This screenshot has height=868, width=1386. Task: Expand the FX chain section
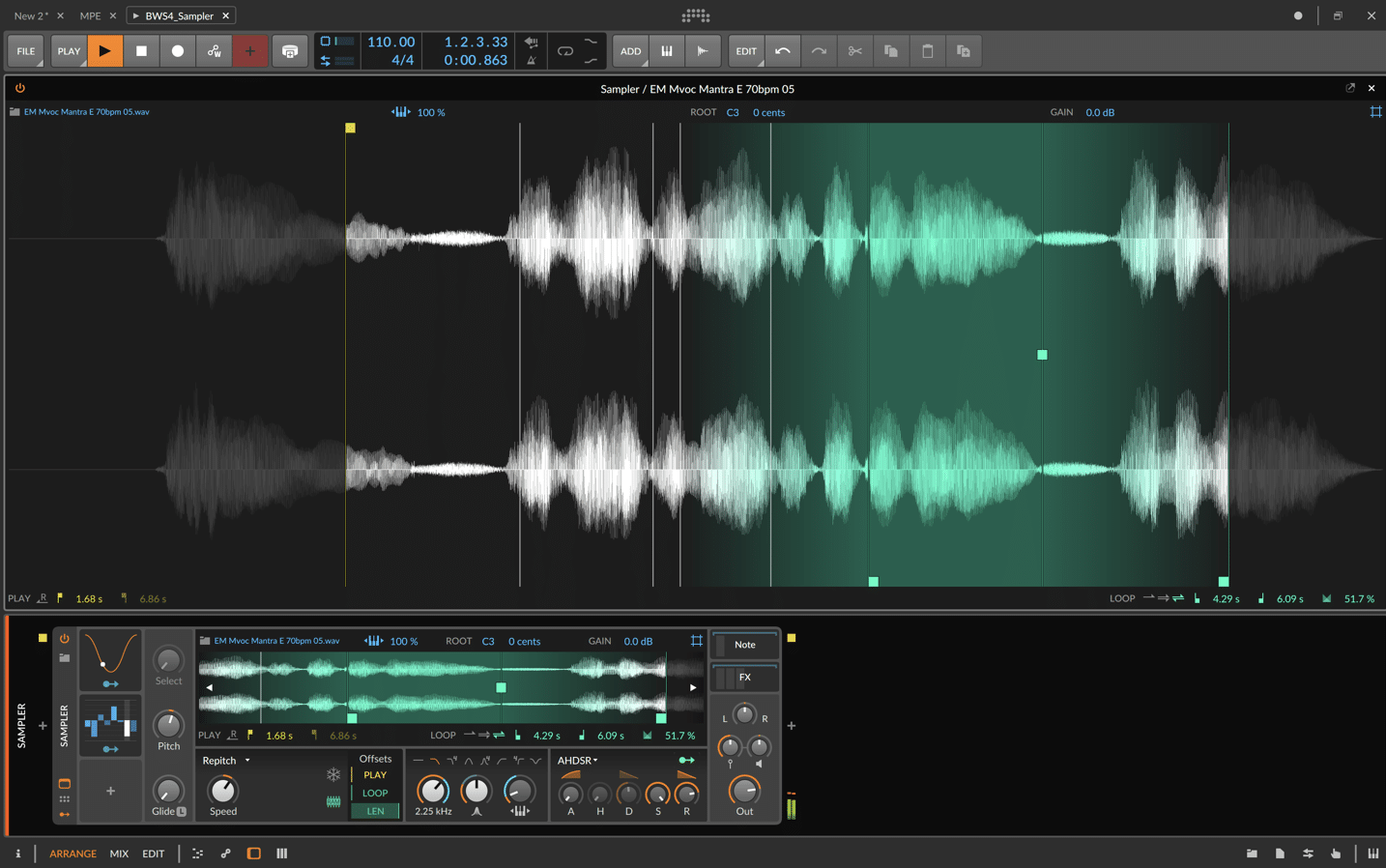(744, 678)
